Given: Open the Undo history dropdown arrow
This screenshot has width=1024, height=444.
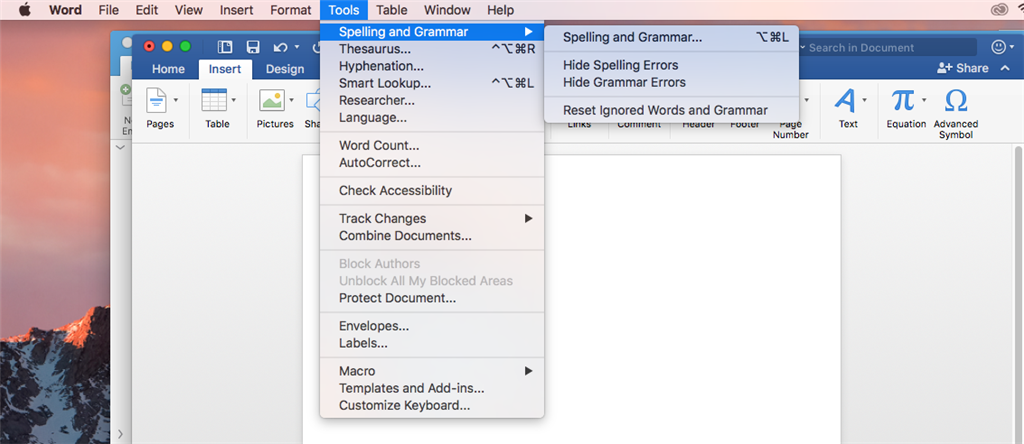Looking at the screenshot, I should (x=296, y=47).
